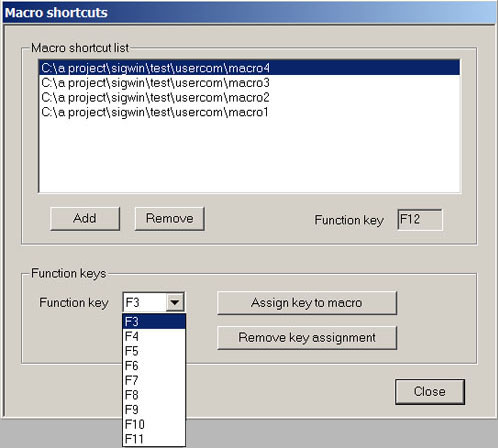The width and height of the screenshot is (498, 448).
Task: Select the macro4 entry in shortcut list
Action: (249, 68)
